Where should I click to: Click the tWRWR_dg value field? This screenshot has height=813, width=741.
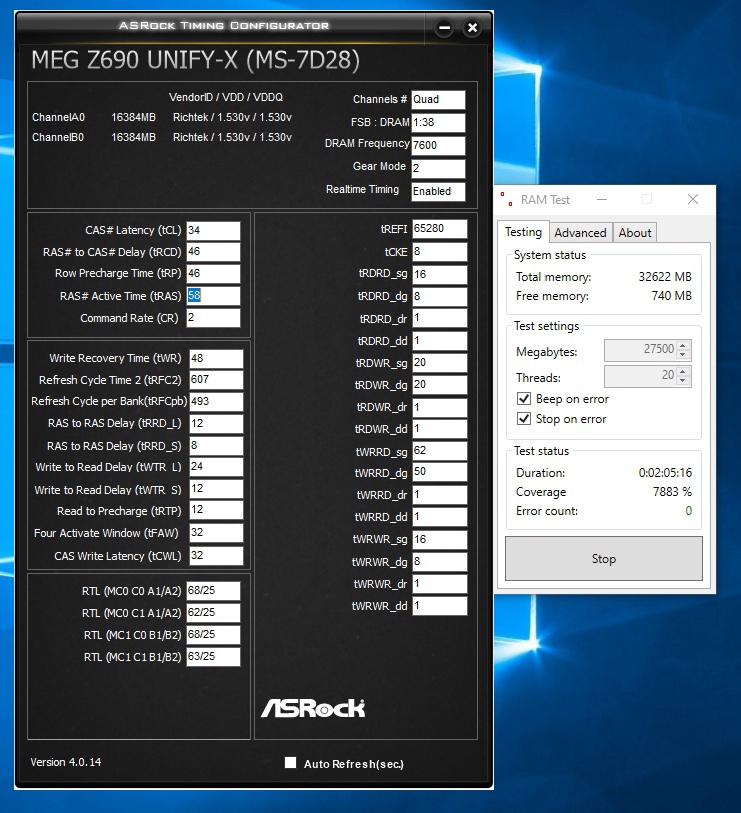(x=440, y=562)
